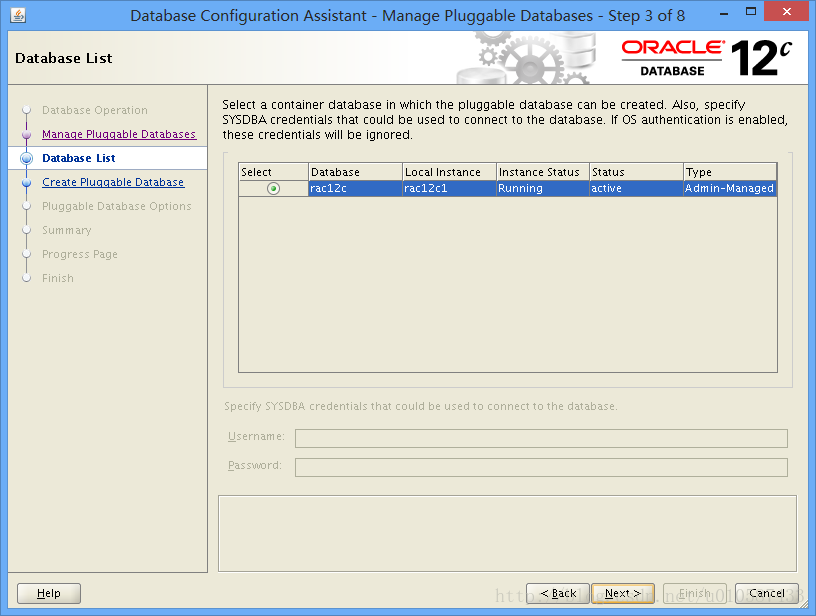Image resolution: width=816 pixels, height=616 pixels.
Task: Open the Manage Pluggable Databases step link
Action: pyautogui.click(x=119, y=134)
